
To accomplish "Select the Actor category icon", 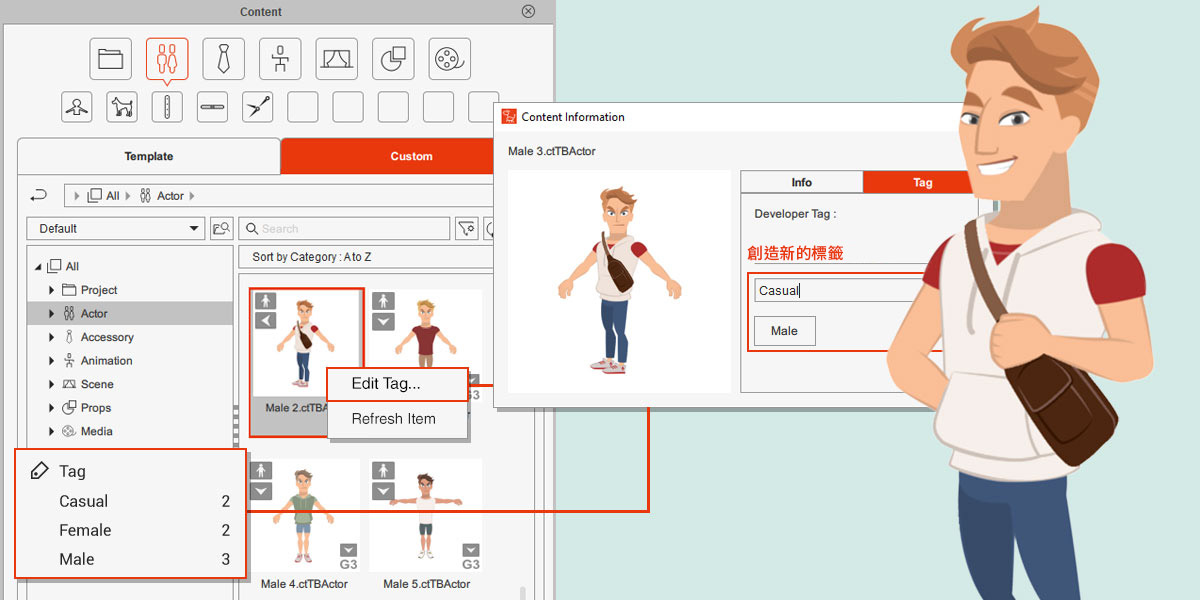I will 167,59.
